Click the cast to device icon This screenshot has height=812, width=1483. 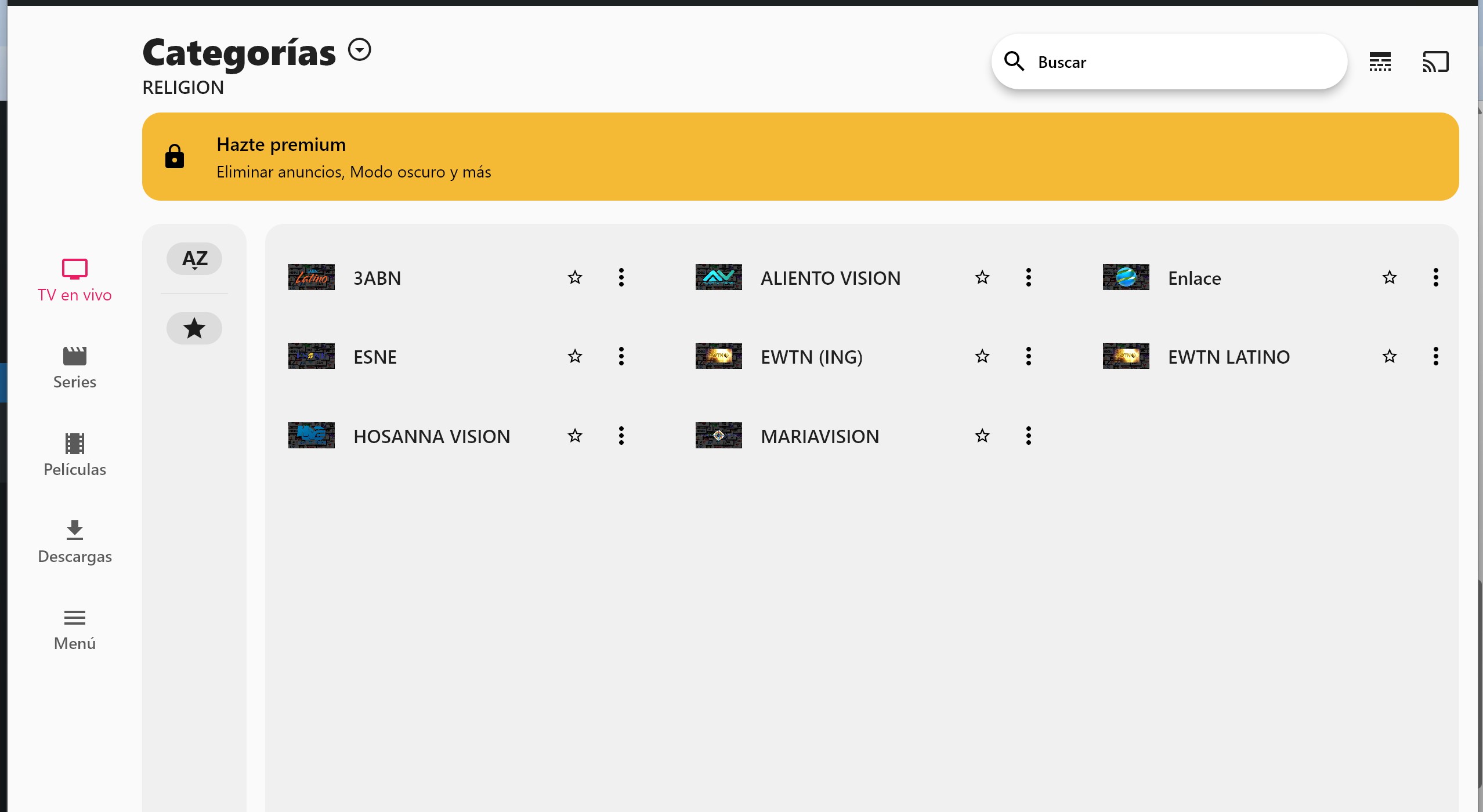click(x=1435, y=62)
